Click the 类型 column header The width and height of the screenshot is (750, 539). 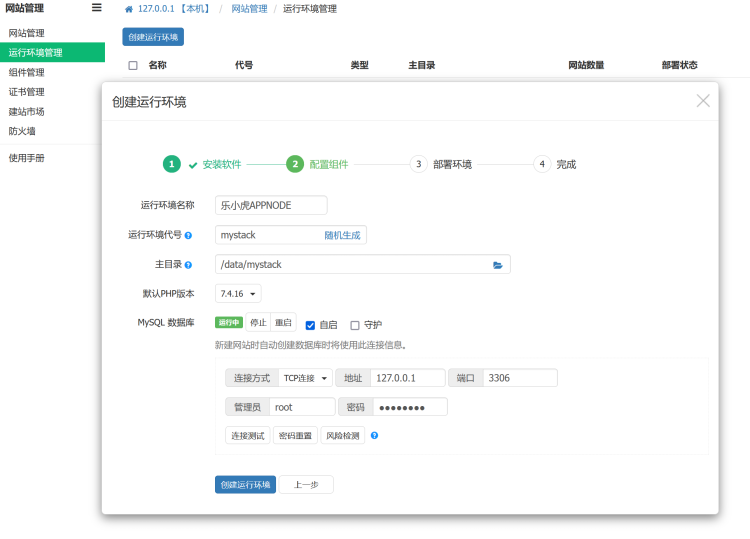click(360, 66)
